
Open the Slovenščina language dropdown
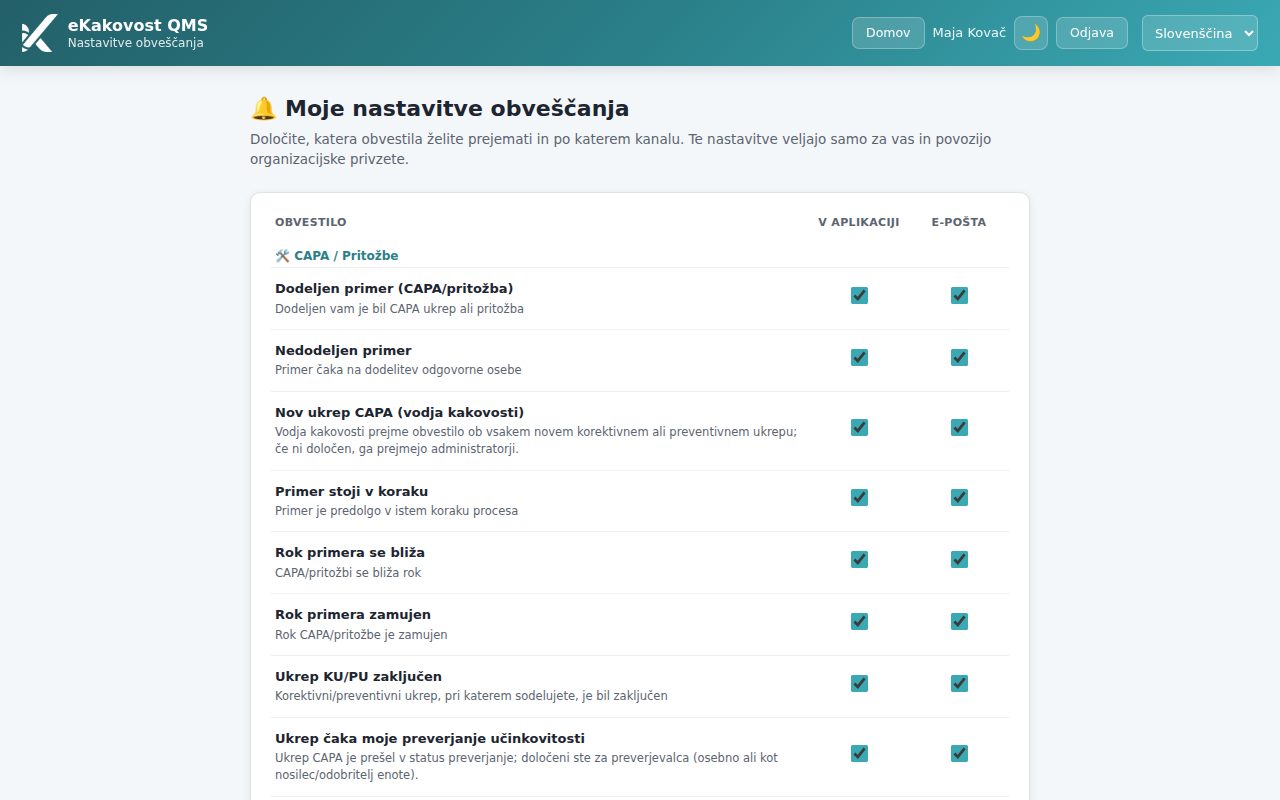click(1200, 33)
